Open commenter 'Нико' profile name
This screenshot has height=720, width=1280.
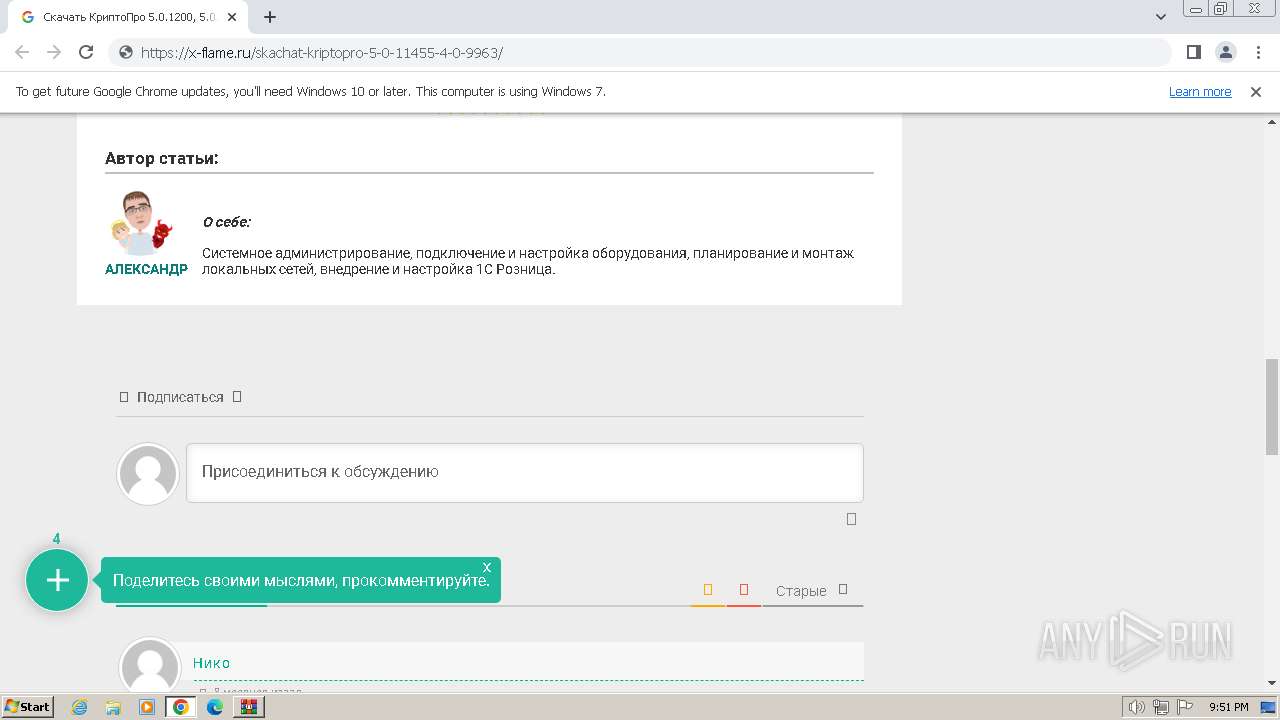point(212,663)
